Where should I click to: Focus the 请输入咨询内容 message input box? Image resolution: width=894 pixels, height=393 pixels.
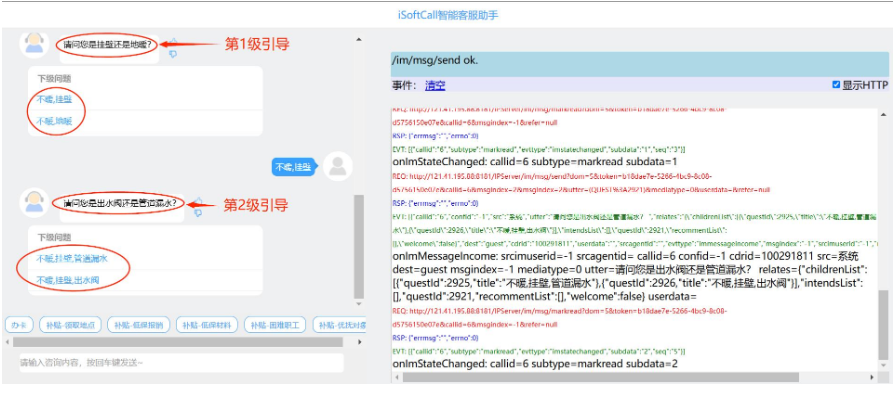tap(181, 363)
